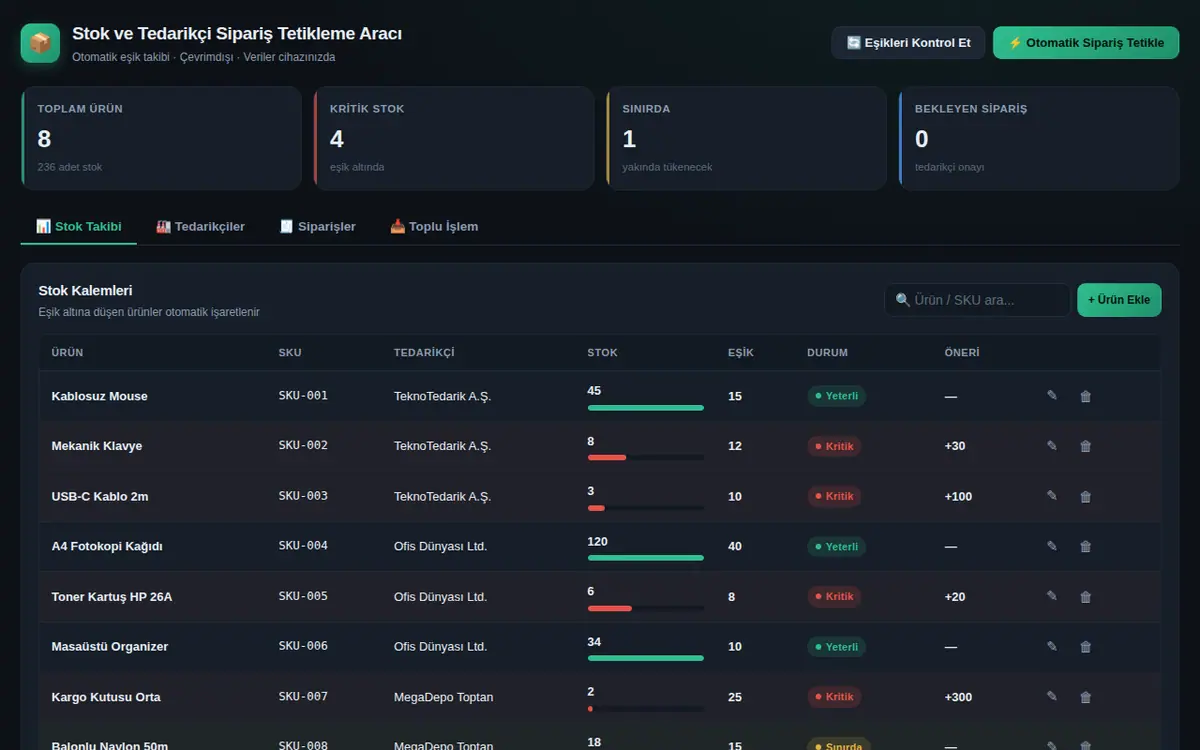Delete Kargo Kutusu Orta via trash icon
This screenshot has width=1200, height=750.
1086,697
